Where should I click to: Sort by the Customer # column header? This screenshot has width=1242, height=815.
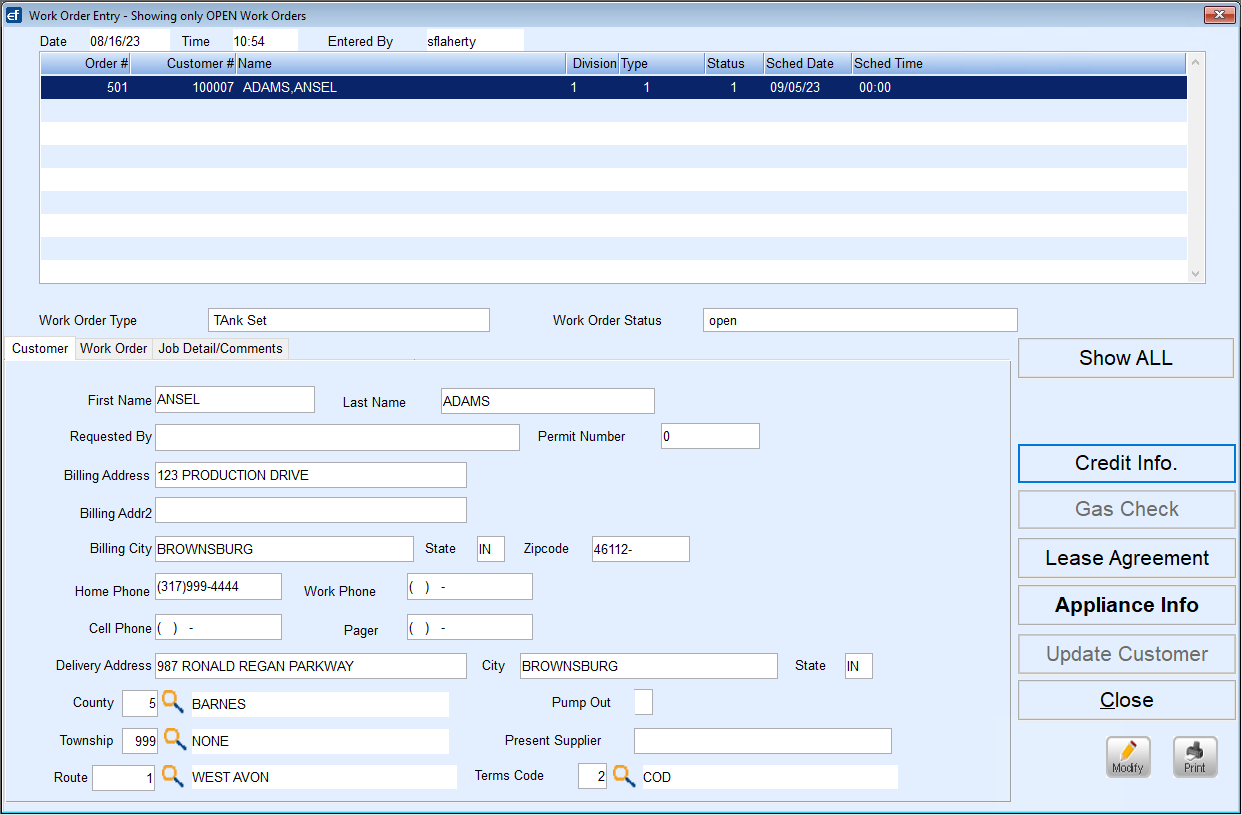point(183,63)
